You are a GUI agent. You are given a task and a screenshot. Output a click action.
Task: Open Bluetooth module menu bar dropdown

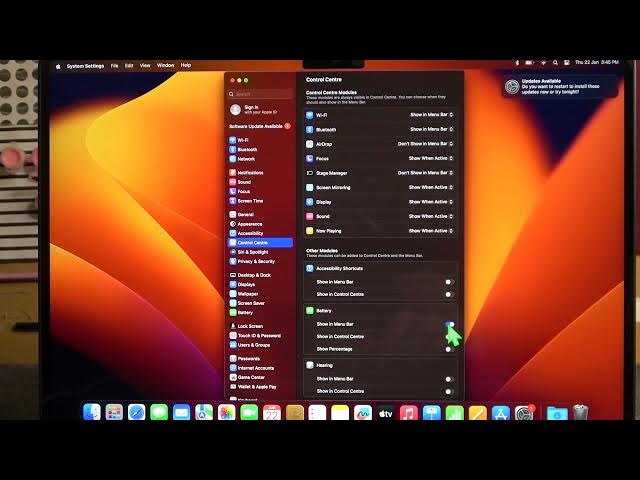431,129
